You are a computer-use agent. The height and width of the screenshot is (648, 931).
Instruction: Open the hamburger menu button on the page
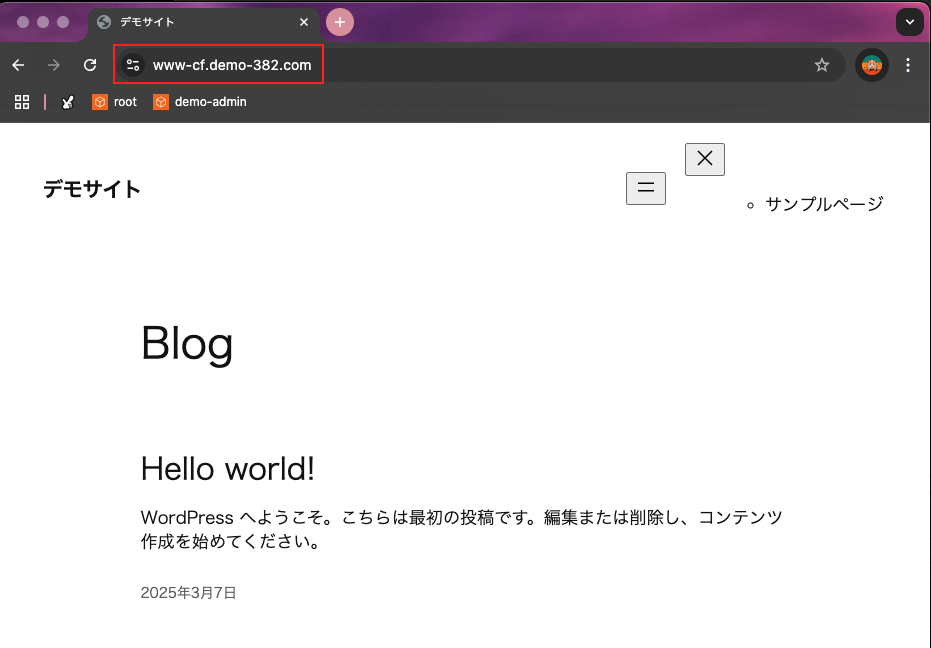[646, 188]
